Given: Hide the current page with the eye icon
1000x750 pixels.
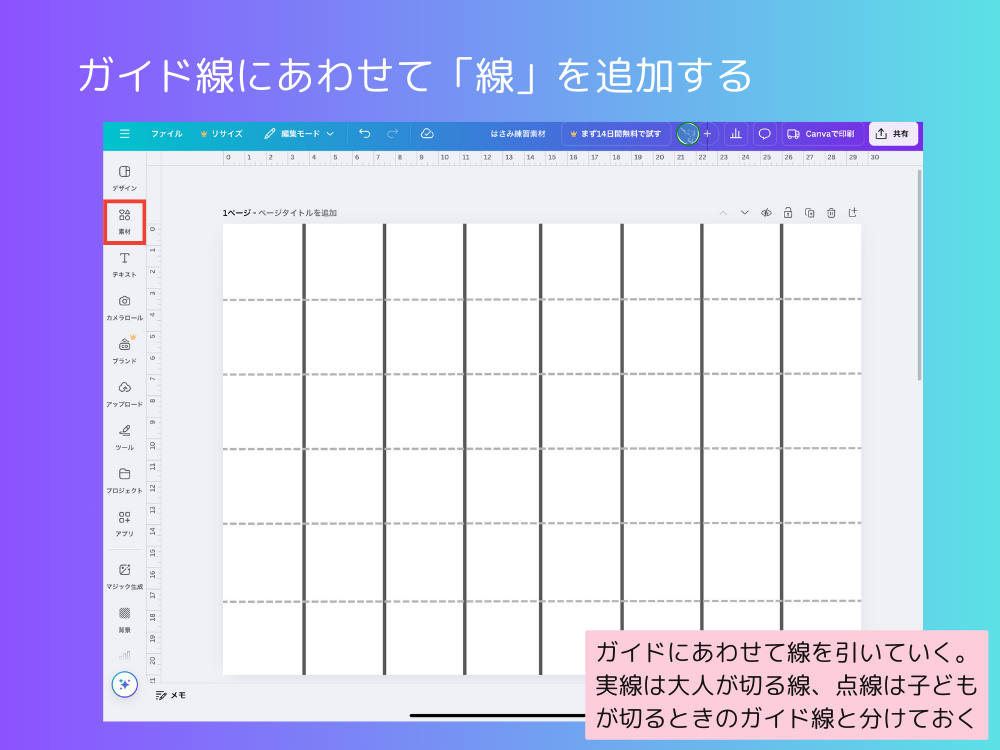Looking at the screenshot, I should [x=767, y=212].
